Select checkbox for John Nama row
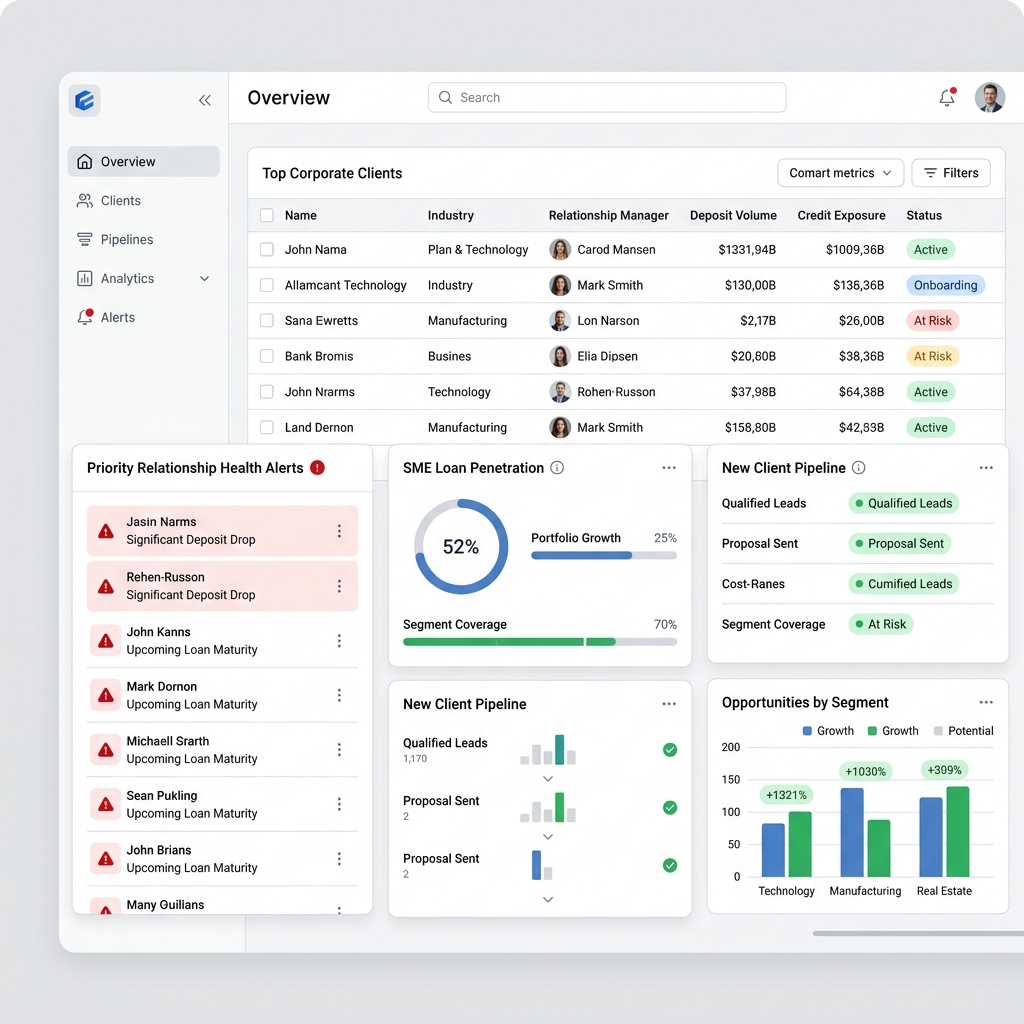 [x=266, y=249]
